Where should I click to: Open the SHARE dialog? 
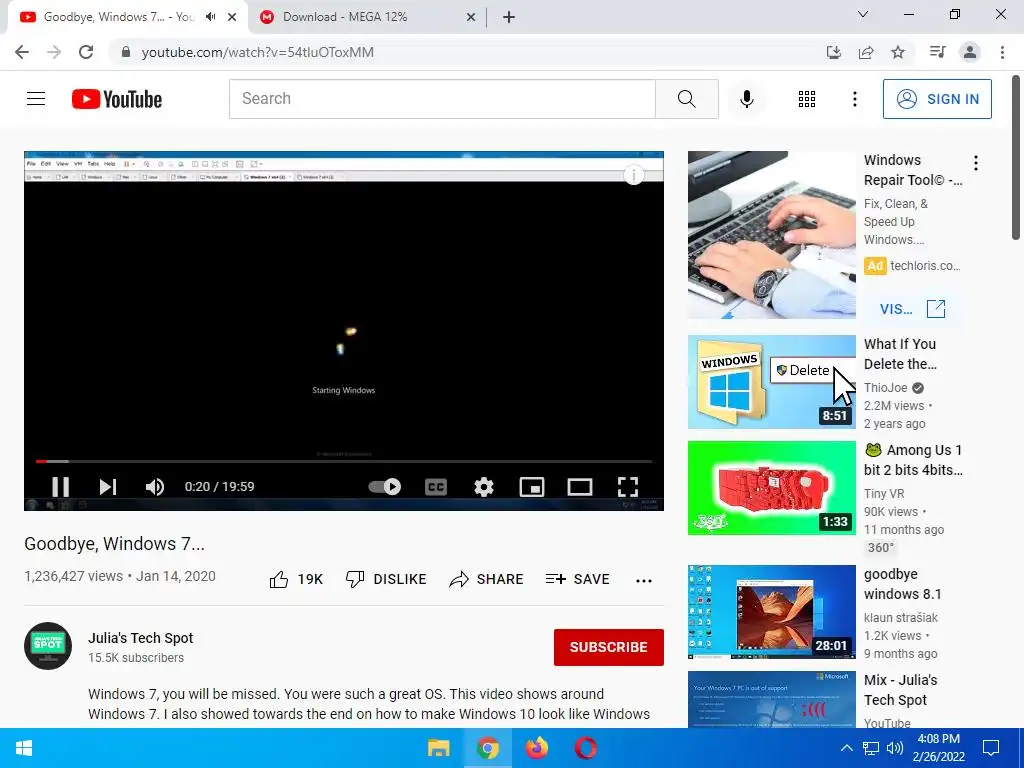pyautogui.click(x=487, y=579)
